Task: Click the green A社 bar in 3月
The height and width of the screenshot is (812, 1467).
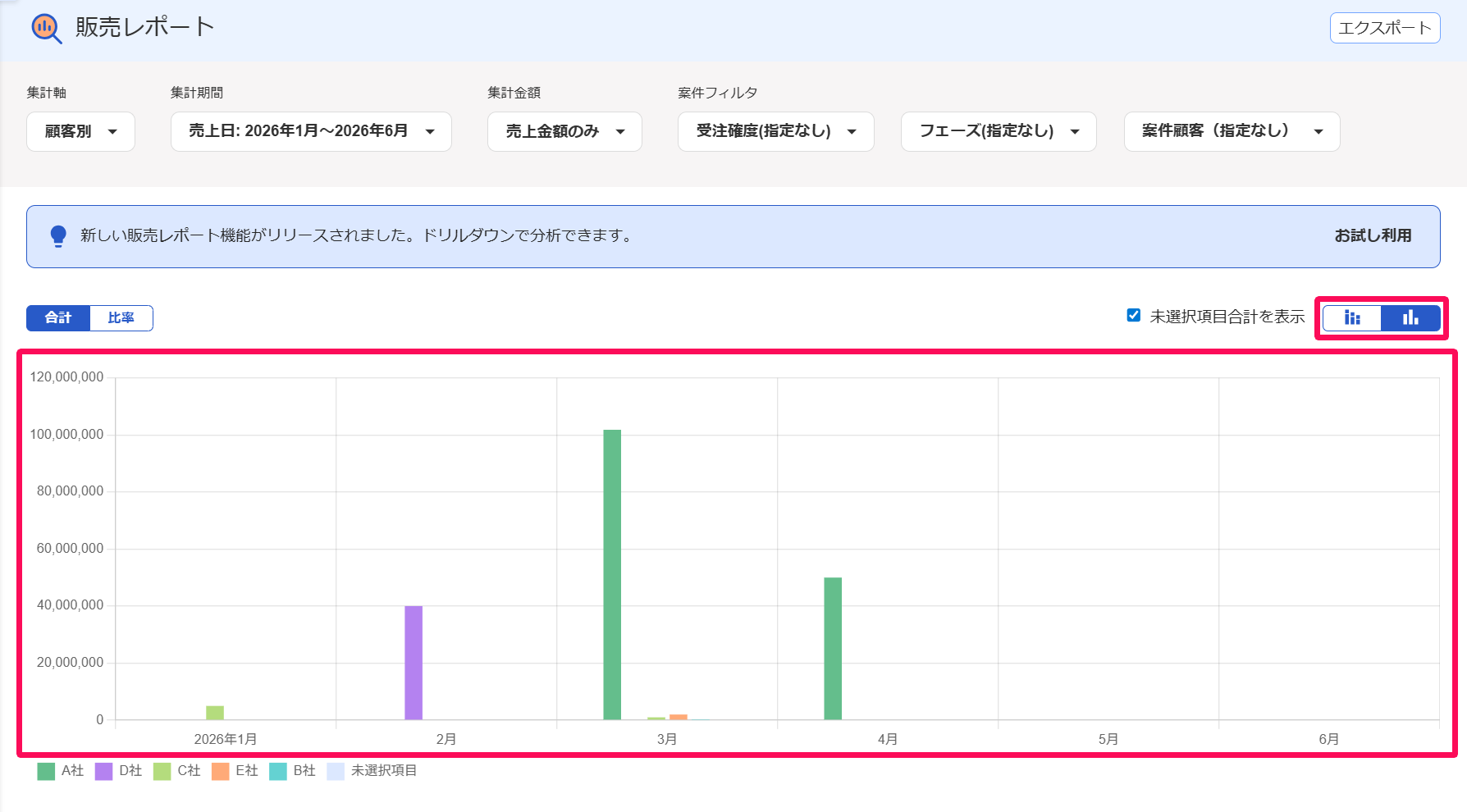Action: pos(612,574)
